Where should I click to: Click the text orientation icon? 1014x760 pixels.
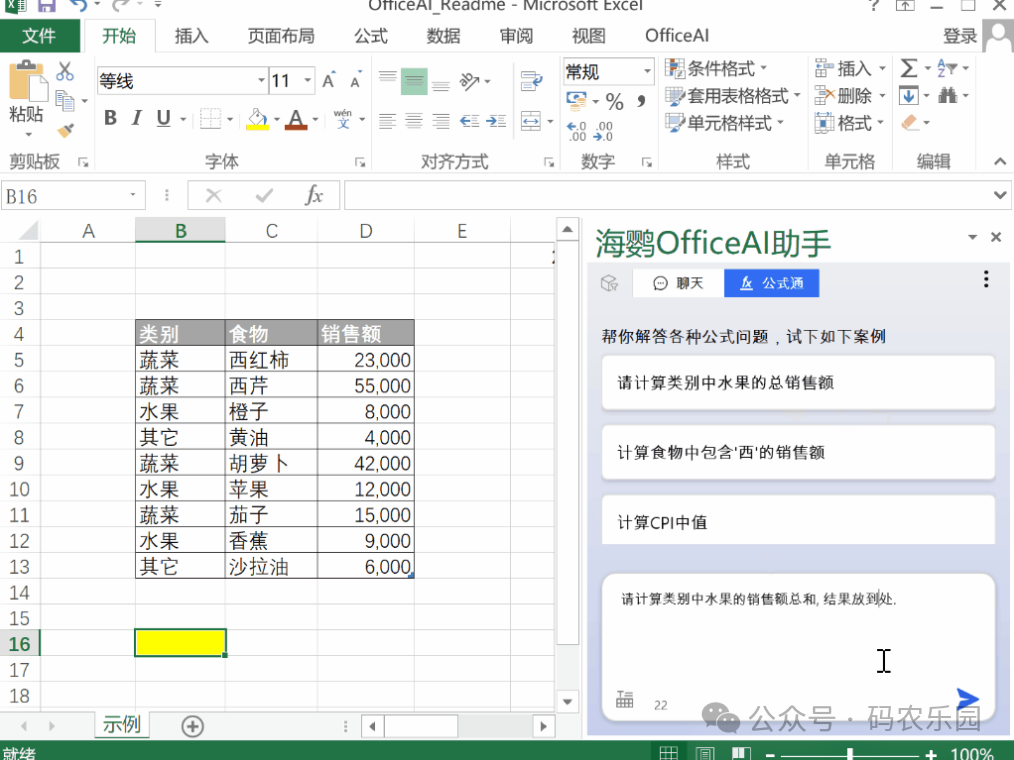point(469,81)
